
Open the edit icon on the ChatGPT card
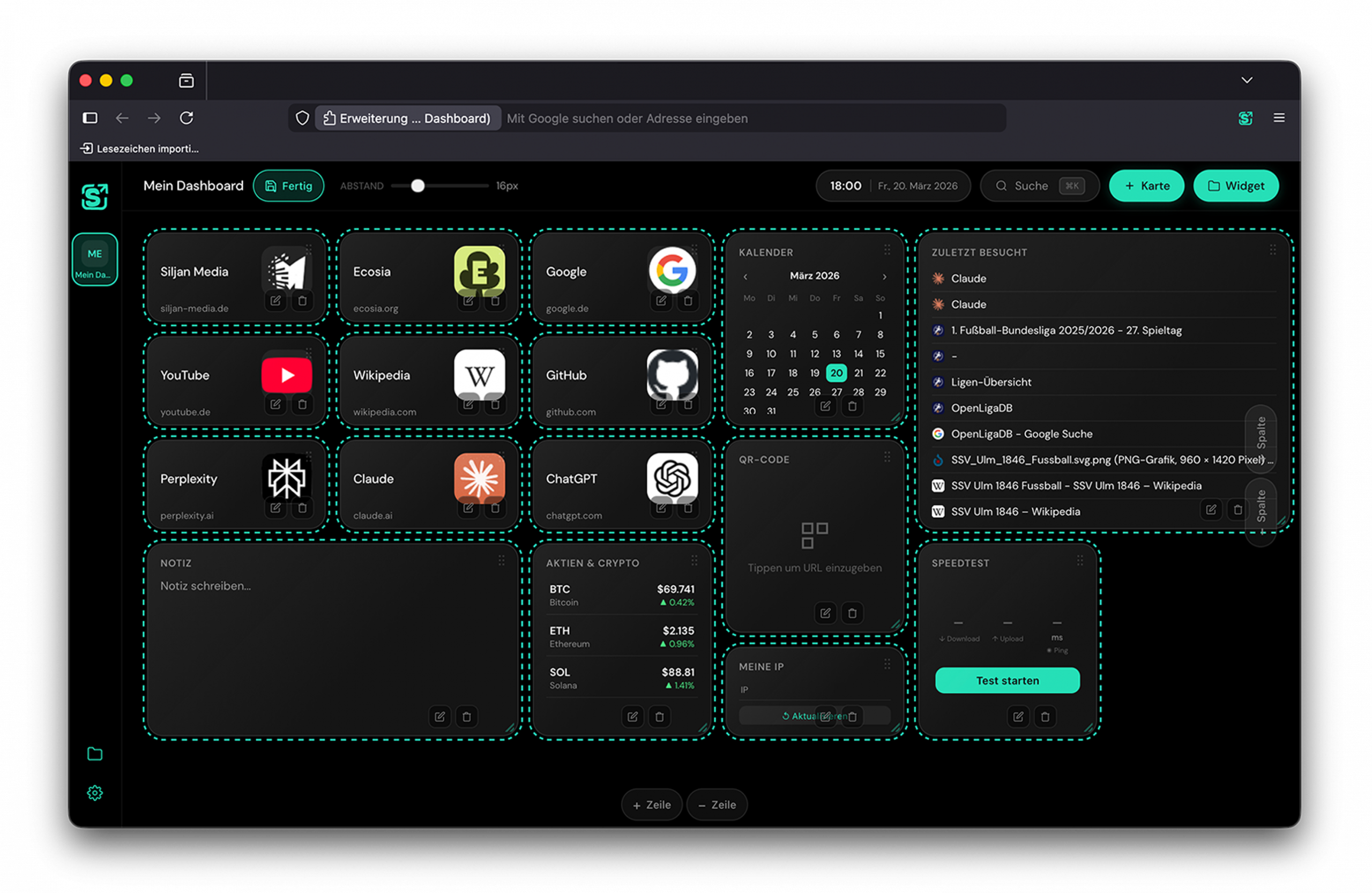pos(661,508)
